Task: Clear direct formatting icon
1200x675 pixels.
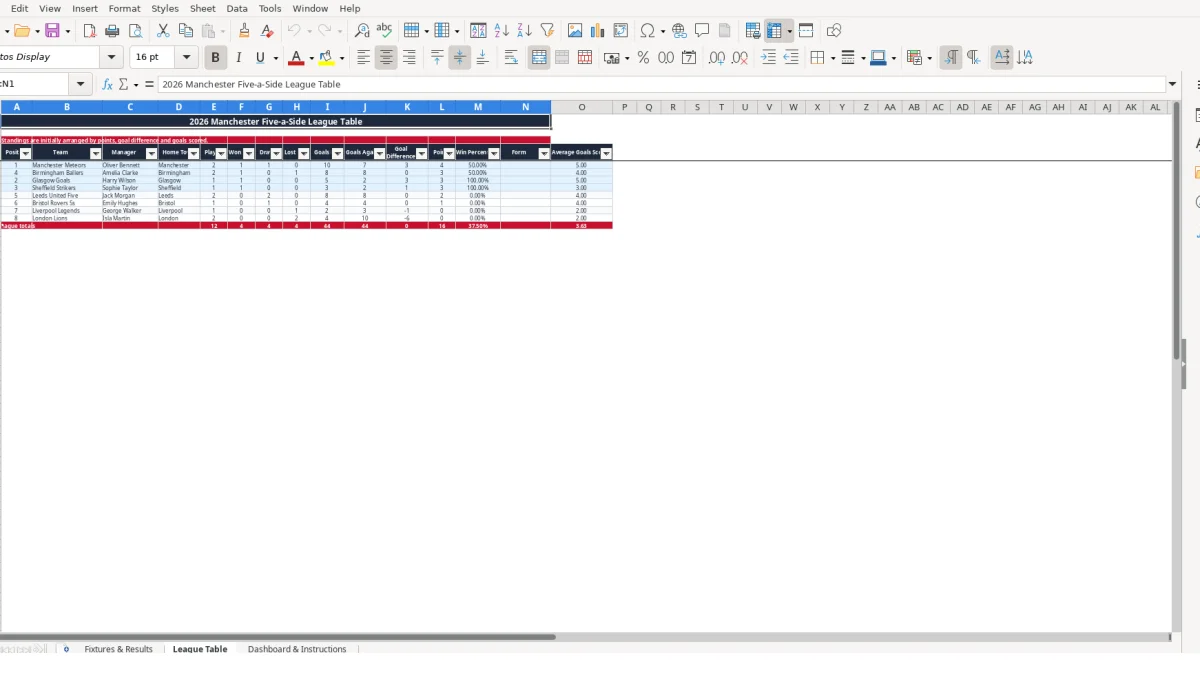Action: 266,31
